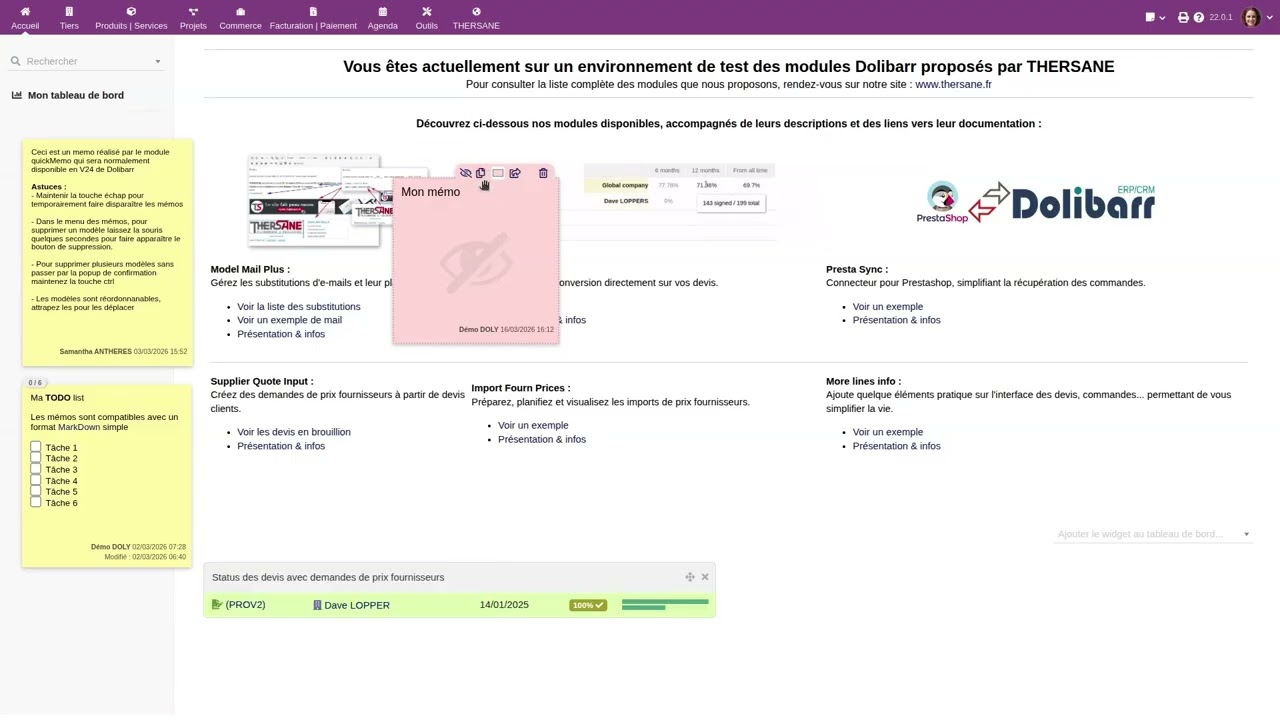
Task: Check the Tâche 2 checkbox
Action: pyautogui.click(x=36, y=458)
